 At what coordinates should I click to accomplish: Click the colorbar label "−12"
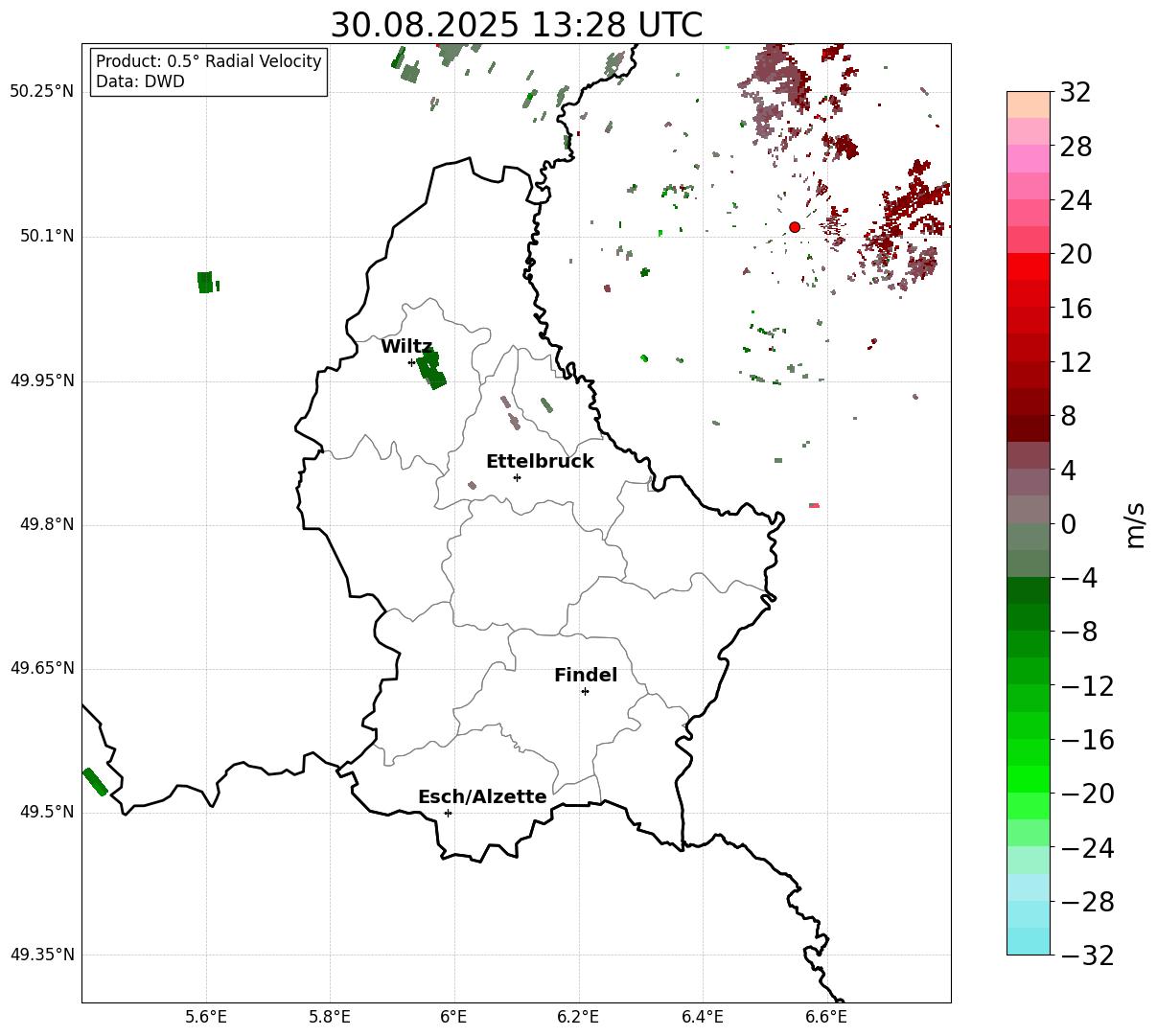pyautogui.click(x=1086, y=686)
